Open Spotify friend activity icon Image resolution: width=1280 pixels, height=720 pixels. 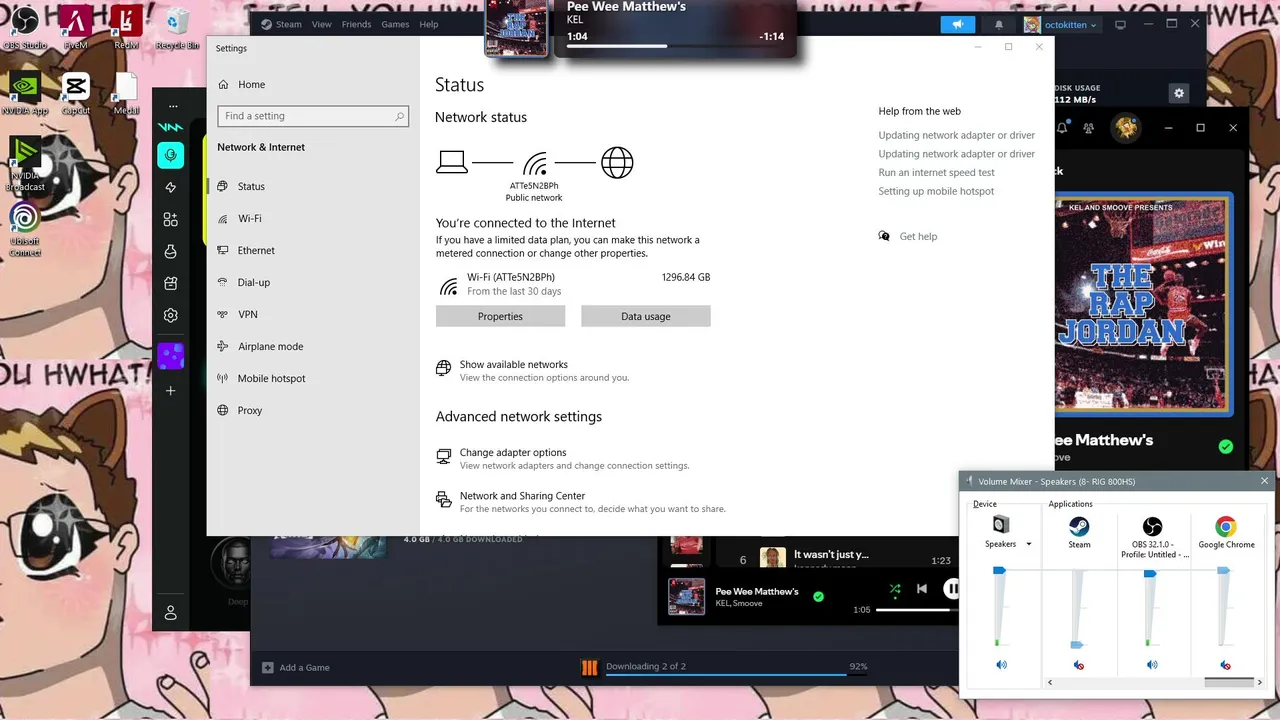(1089, 127)
